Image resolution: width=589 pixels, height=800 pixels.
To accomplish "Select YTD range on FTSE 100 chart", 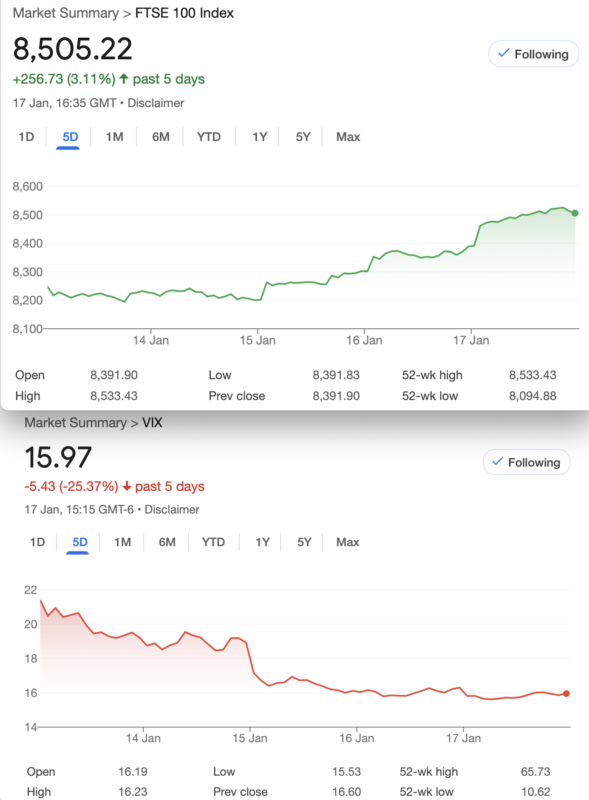I will (209, 137).
